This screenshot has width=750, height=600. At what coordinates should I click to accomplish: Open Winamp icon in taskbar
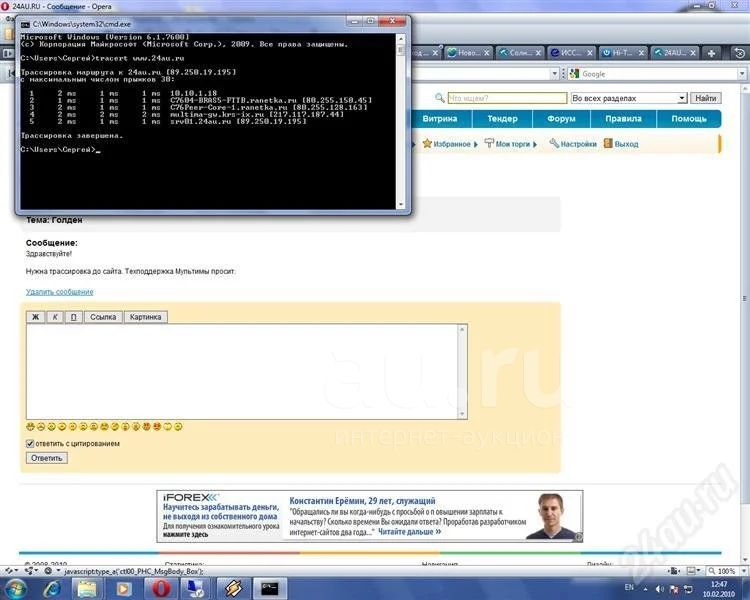click(233, 589)
